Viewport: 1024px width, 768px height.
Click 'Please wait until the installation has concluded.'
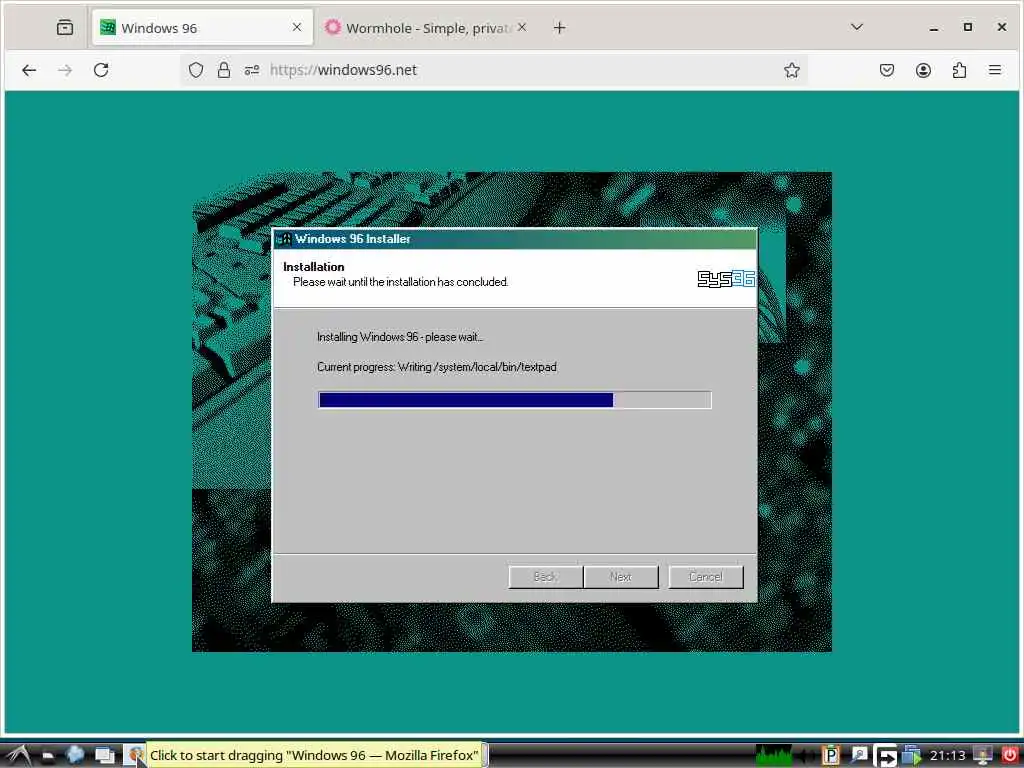400,282
